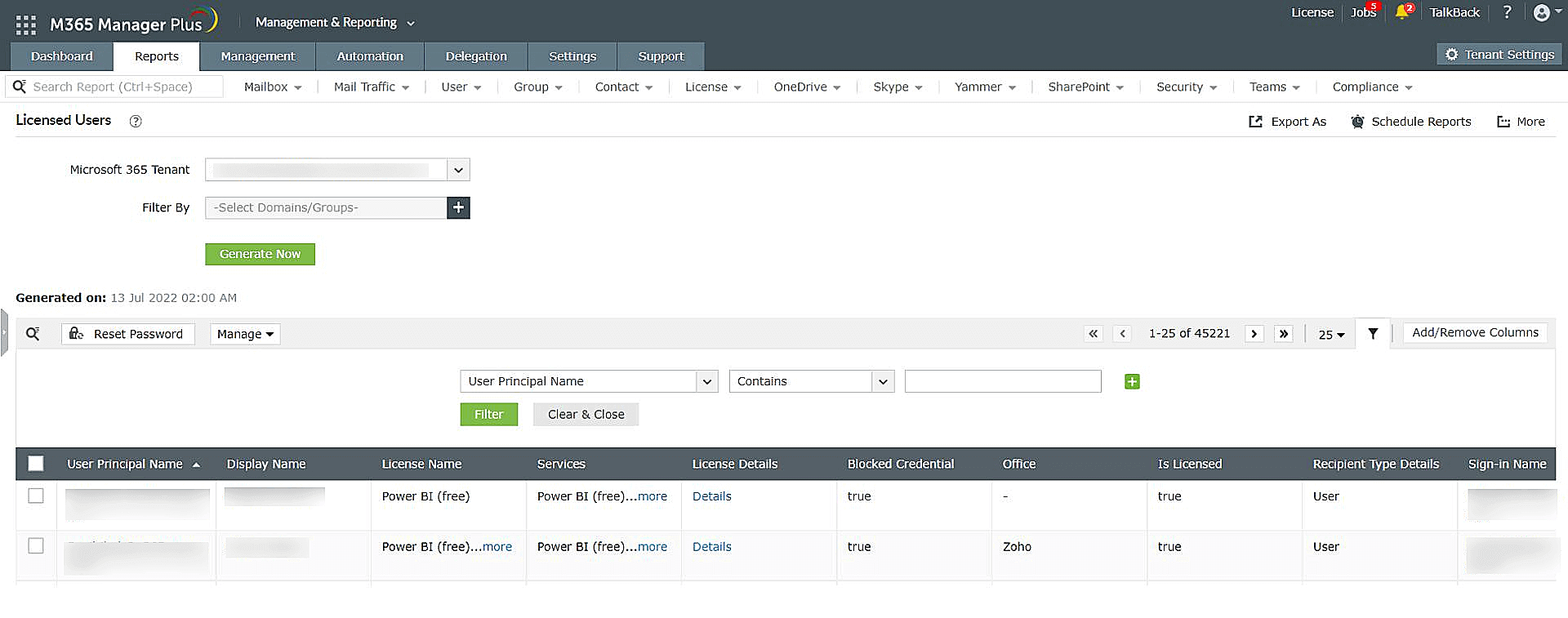Switch to the Settings tab

pos(572,56)
